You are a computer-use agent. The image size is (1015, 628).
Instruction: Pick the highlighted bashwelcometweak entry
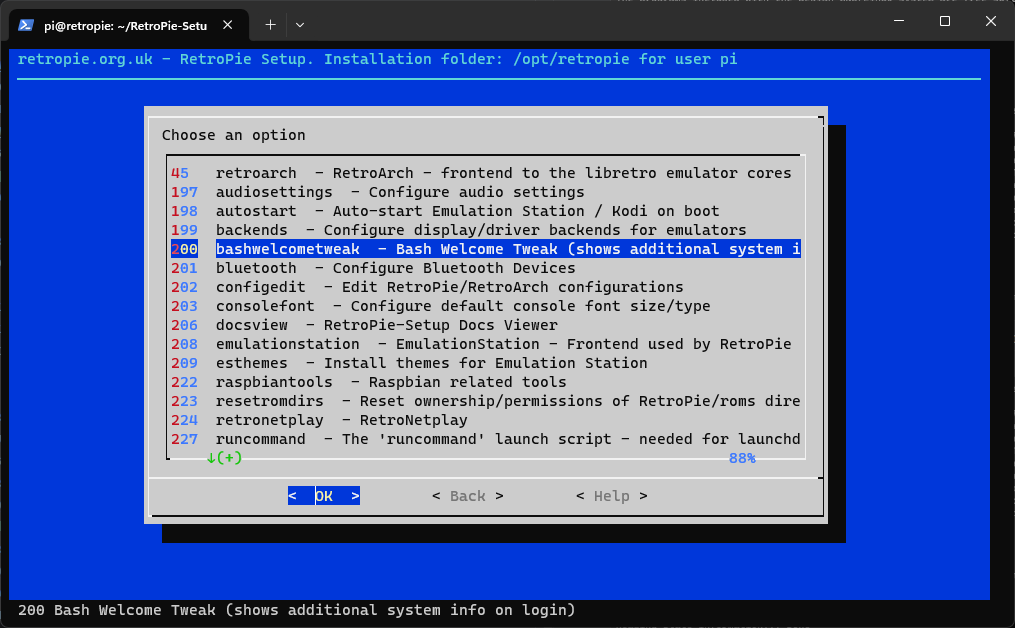pos(507,249)
